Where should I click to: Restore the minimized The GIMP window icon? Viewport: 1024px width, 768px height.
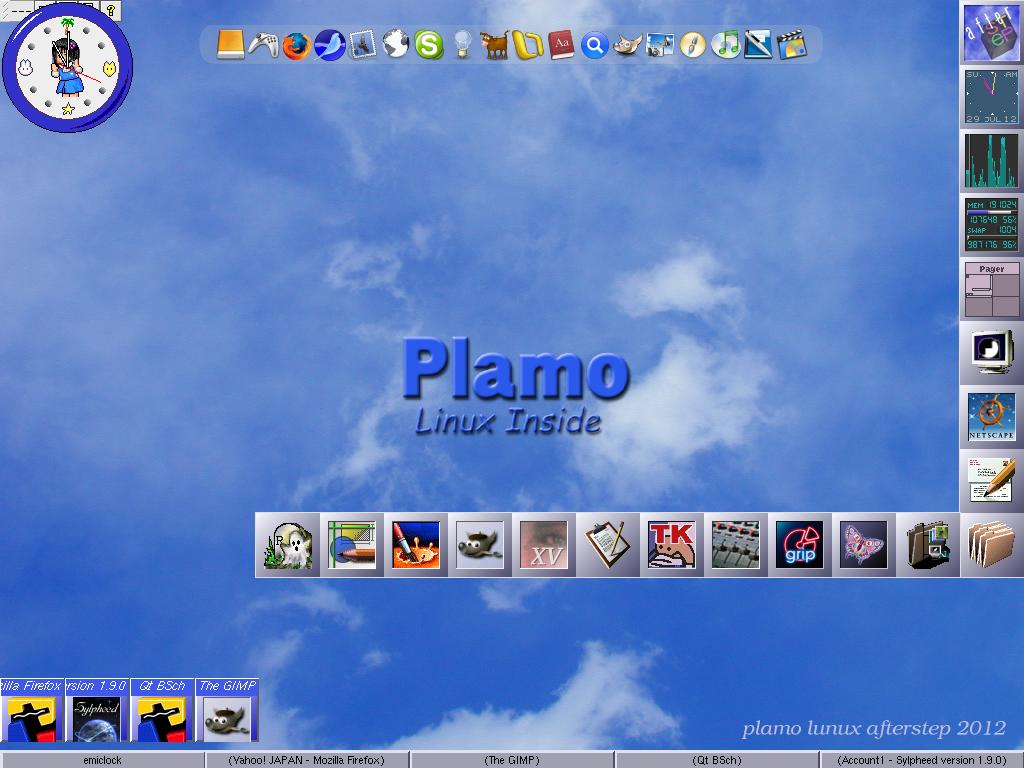point(228,712)
